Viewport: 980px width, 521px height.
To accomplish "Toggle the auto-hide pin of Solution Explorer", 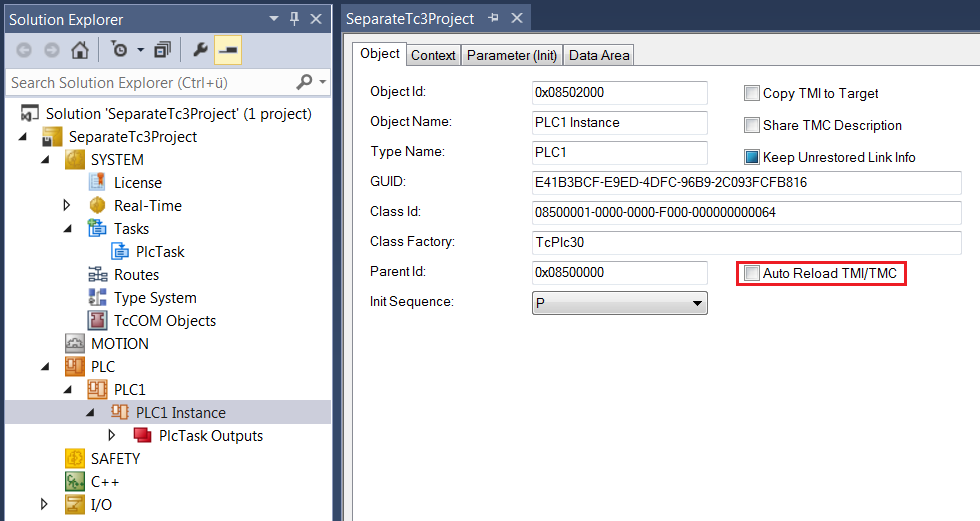I will click(294, 19).
